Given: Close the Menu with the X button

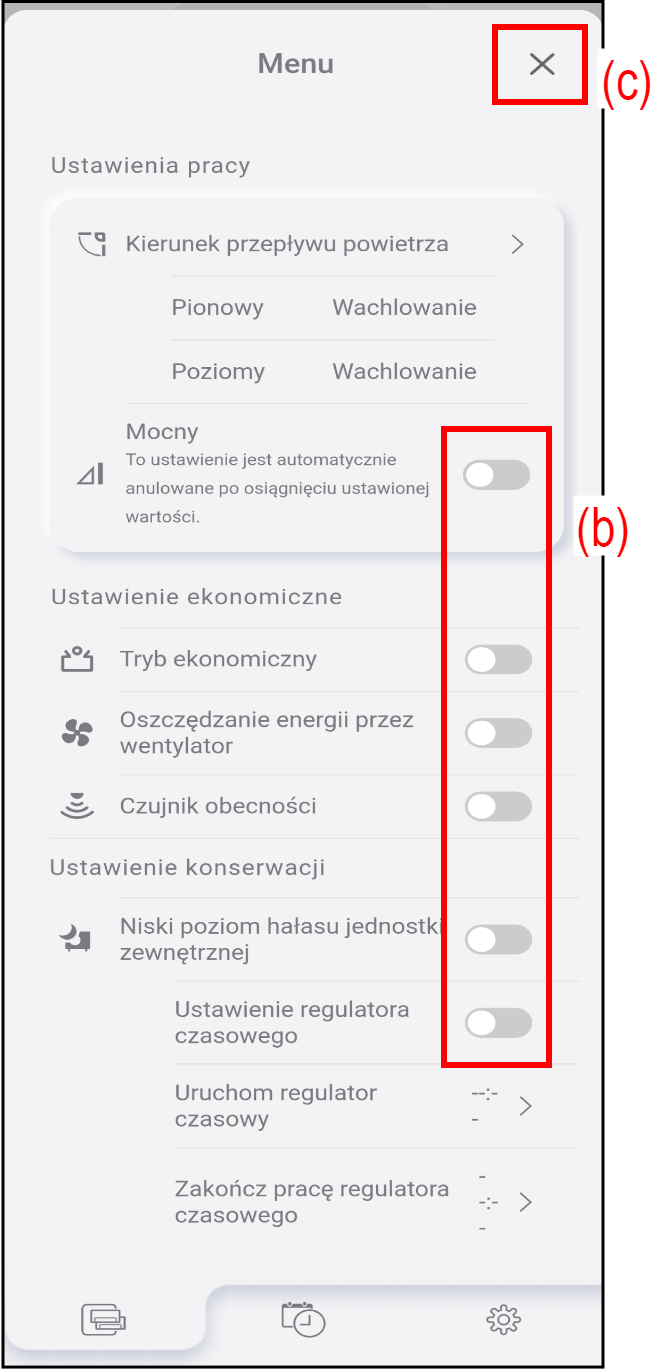Looking at the screenshot, I should click(541, 65).
